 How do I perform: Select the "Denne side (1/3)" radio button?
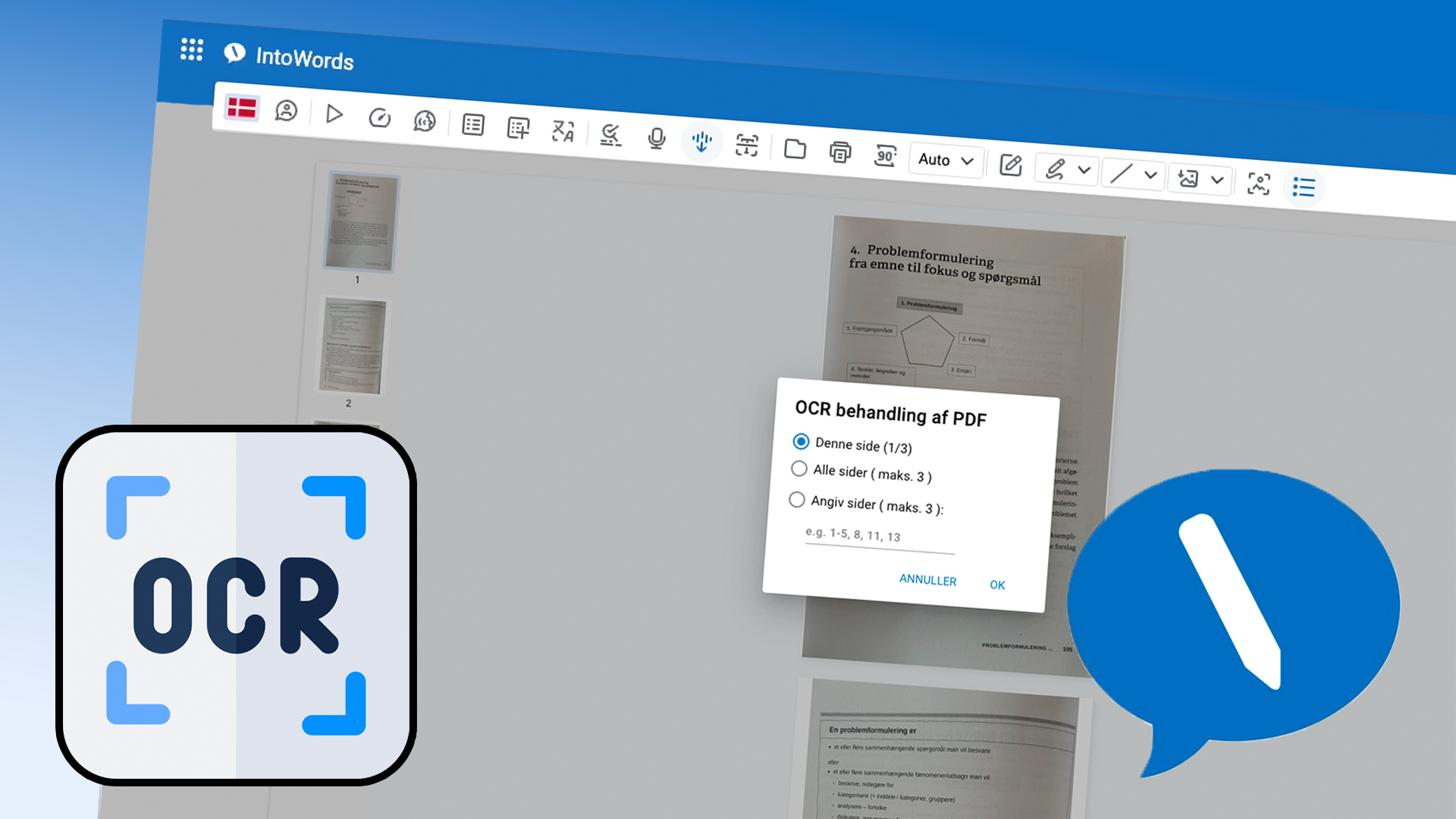pos(801,441)
